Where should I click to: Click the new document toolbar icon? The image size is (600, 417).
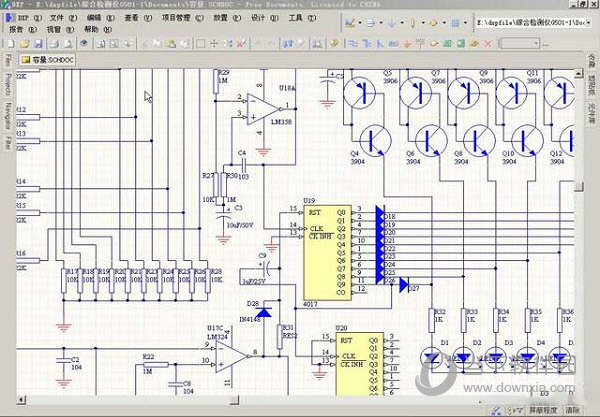tap(11, 44)
